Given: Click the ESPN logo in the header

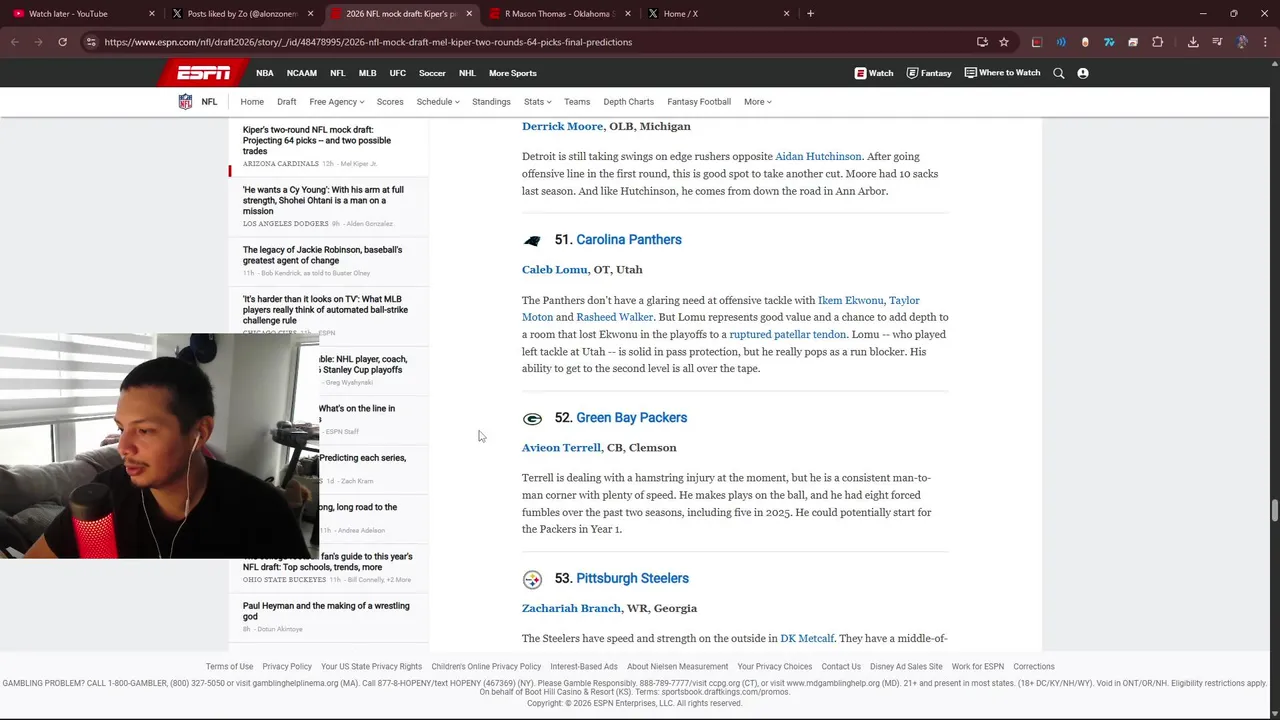Looking at the screenshot, I should point(204,73).
